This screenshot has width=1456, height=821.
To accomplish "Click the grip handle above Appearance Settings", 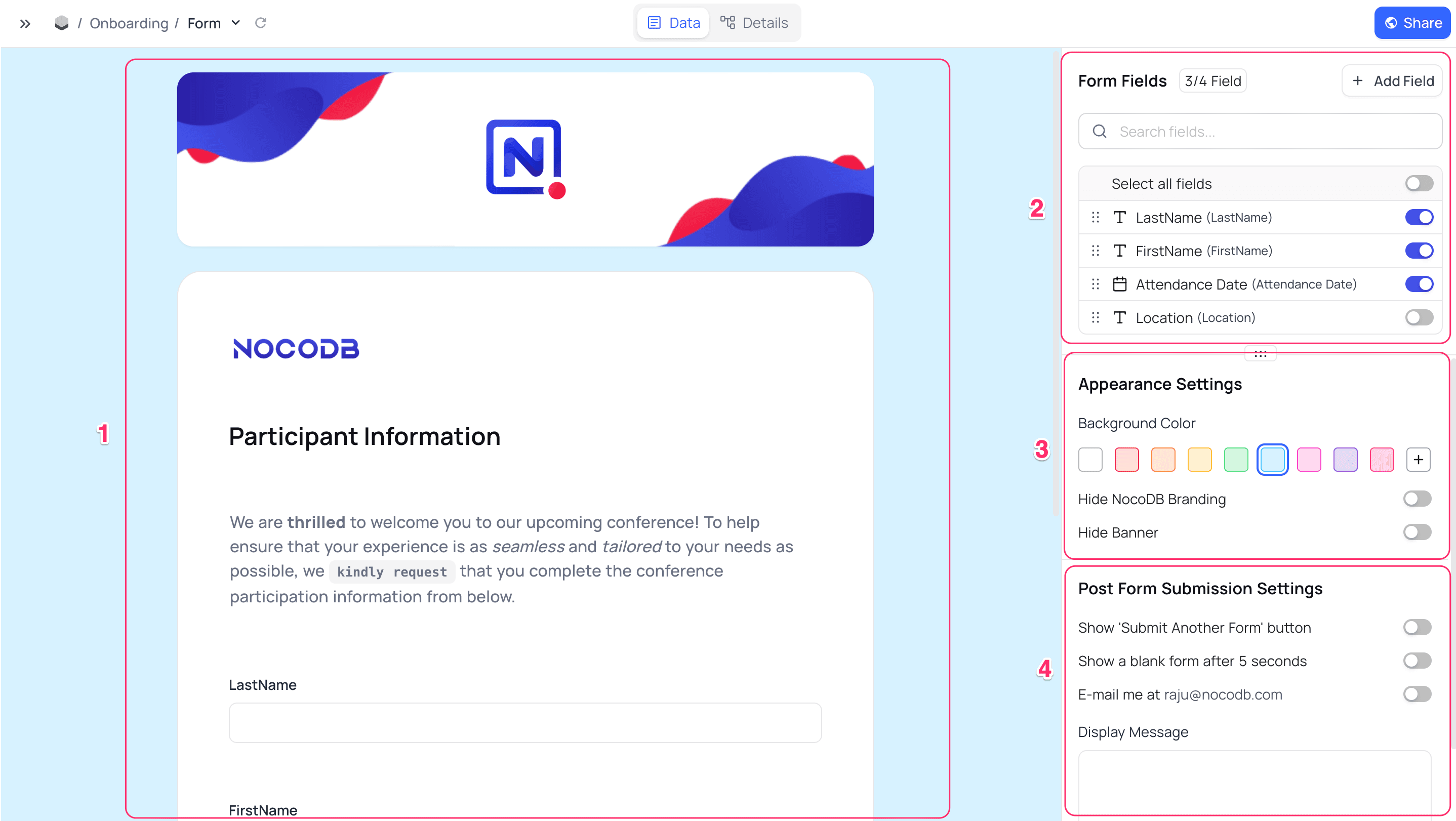I will click(x=1260, y=353).
